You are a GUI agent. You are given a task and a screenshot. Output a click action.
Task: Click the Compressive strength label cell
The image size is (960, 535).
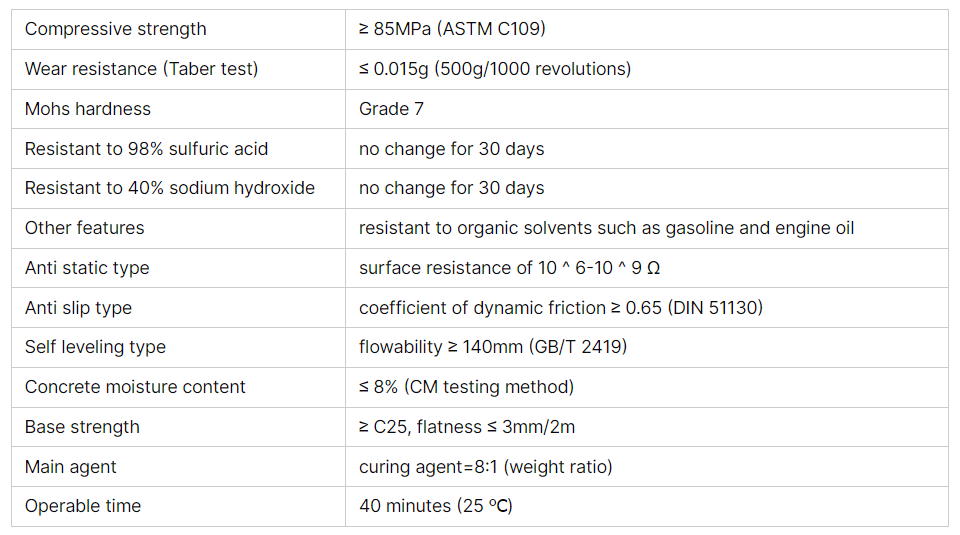115,29
